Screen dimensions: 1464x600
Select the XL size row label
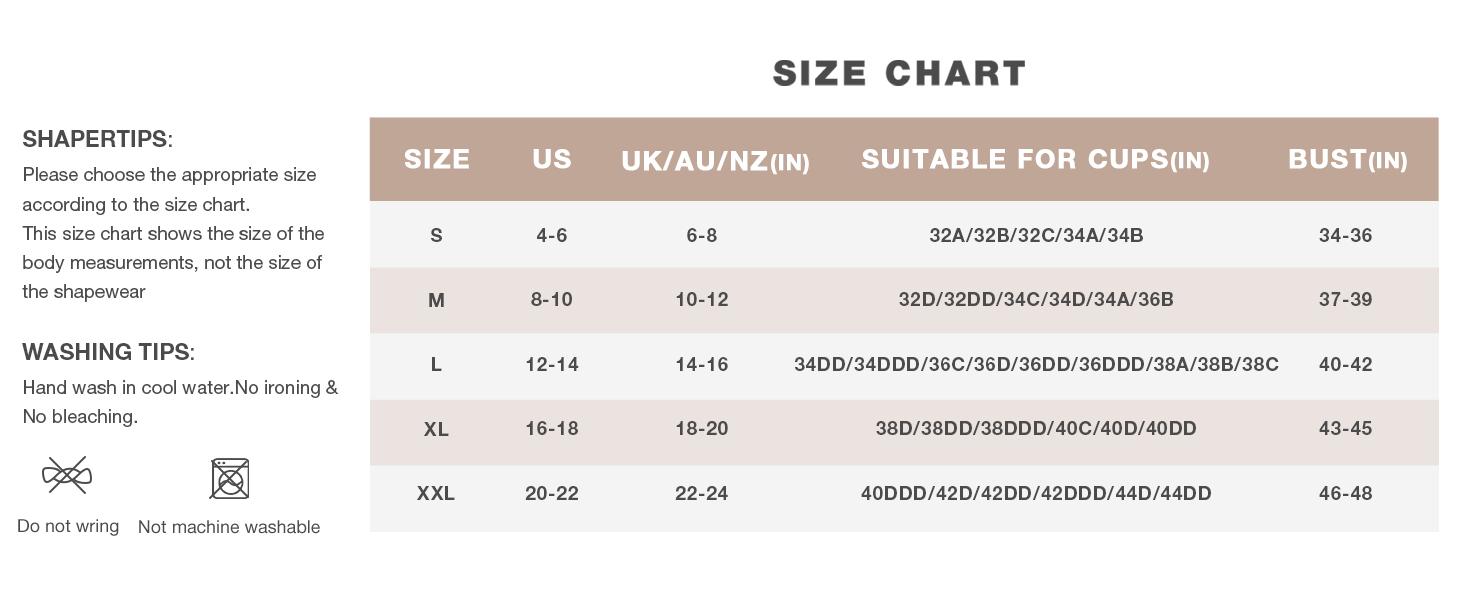pos(436,429)
